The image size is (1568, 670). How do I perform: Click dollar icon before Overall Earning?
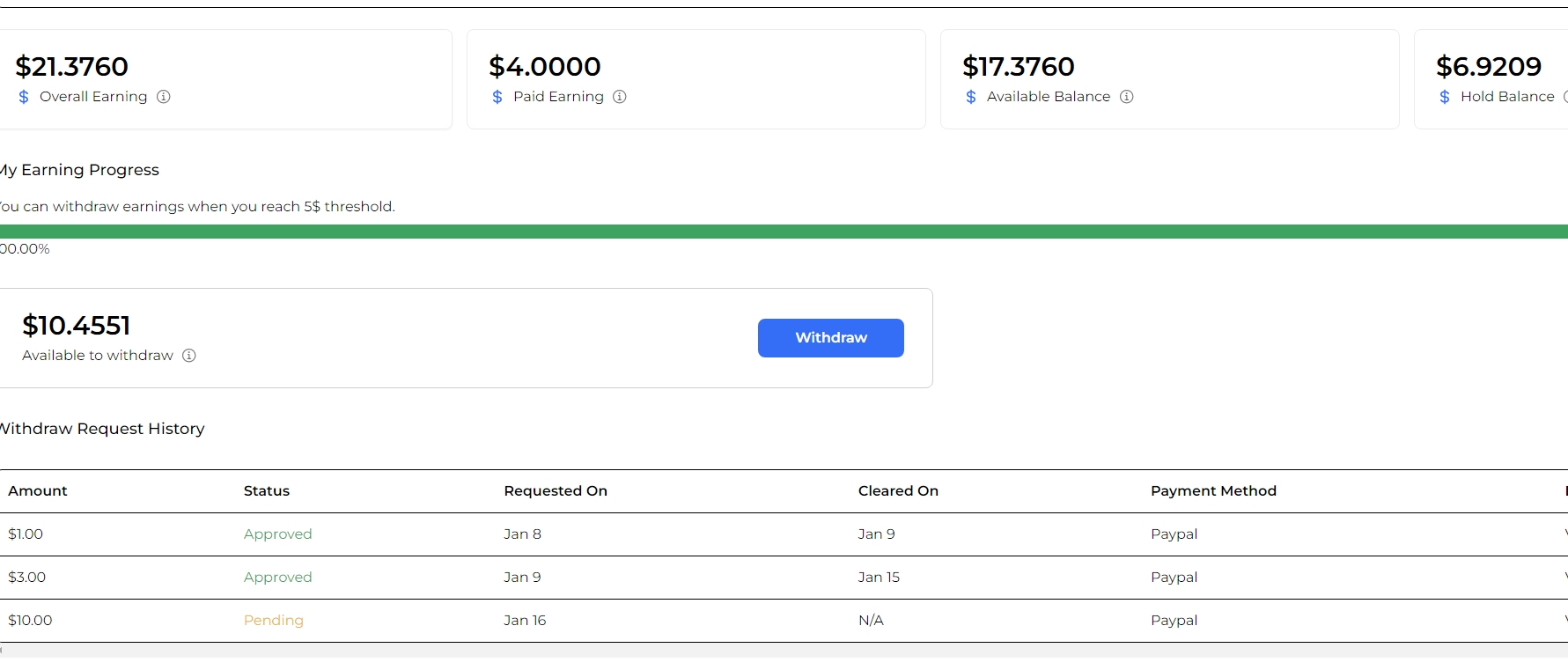coord(24,97)
